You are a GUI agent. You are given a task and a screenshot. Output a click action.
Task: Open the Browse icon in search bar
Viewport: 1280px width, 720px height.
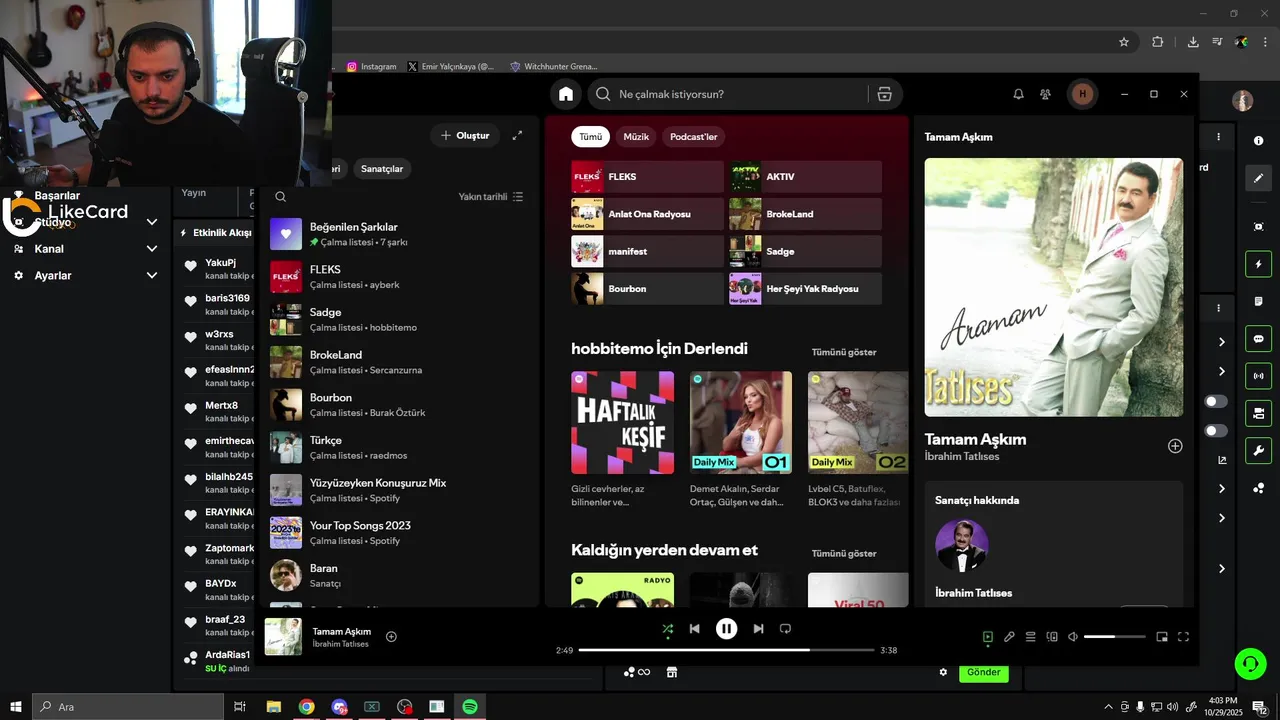coord(884,94)
